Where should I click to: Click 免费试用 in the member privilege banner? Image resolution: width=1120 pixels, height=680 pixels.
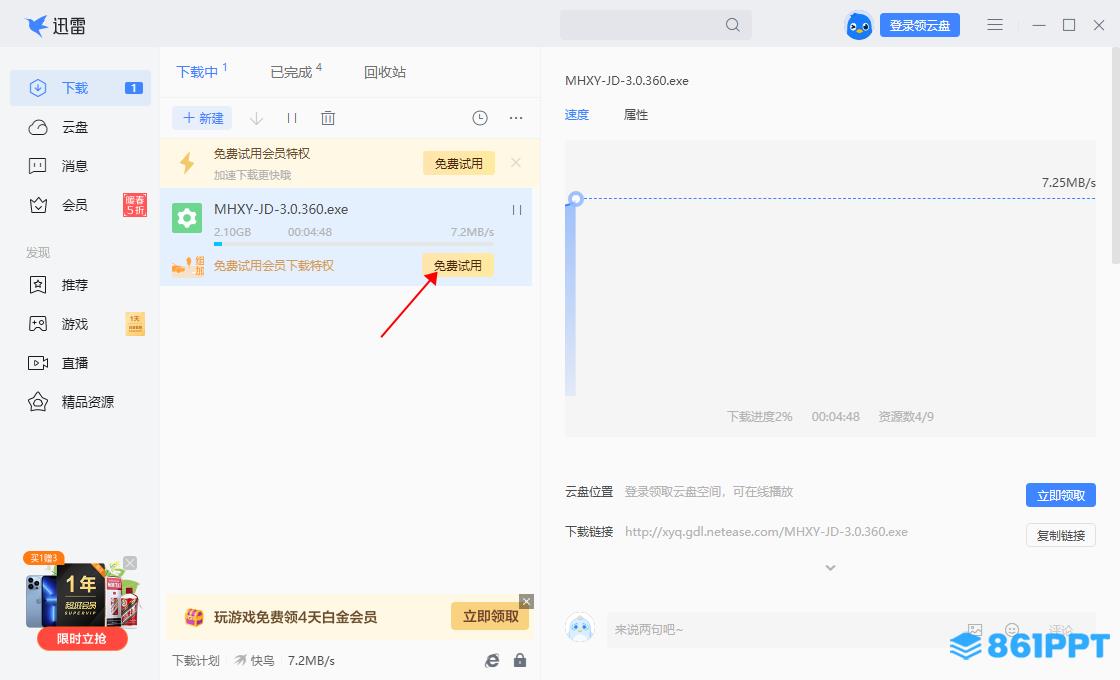(x=459, y=164)
